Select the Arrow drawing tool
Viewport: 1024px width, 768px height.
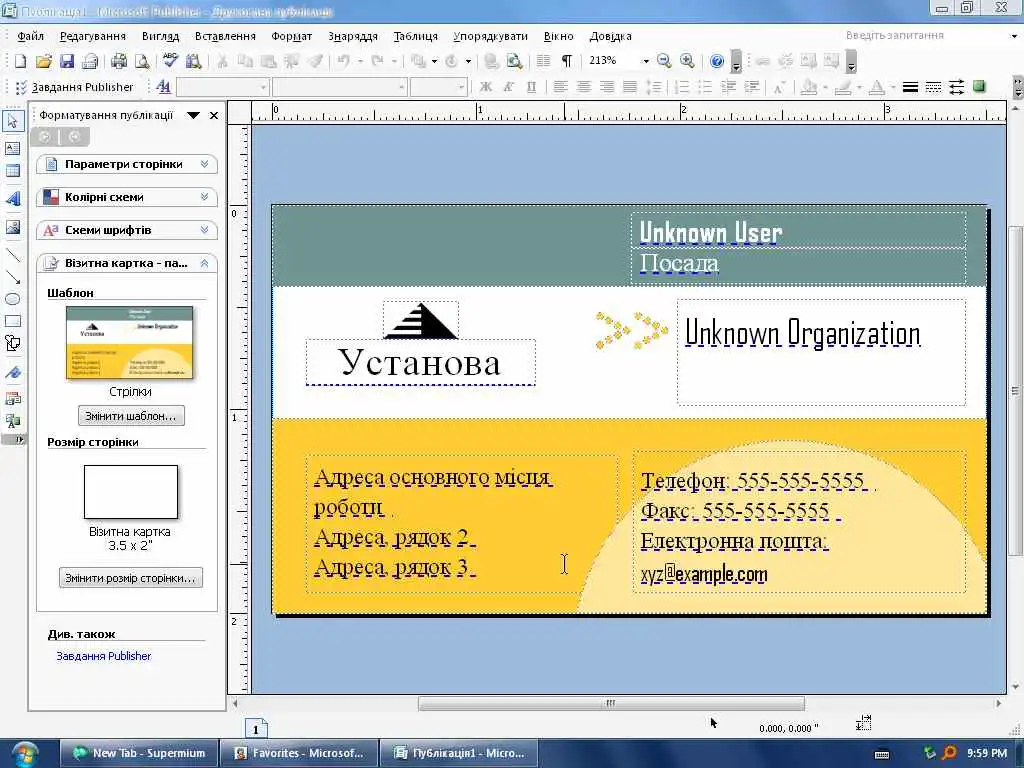pyautogui.click(x=12, y=278)
